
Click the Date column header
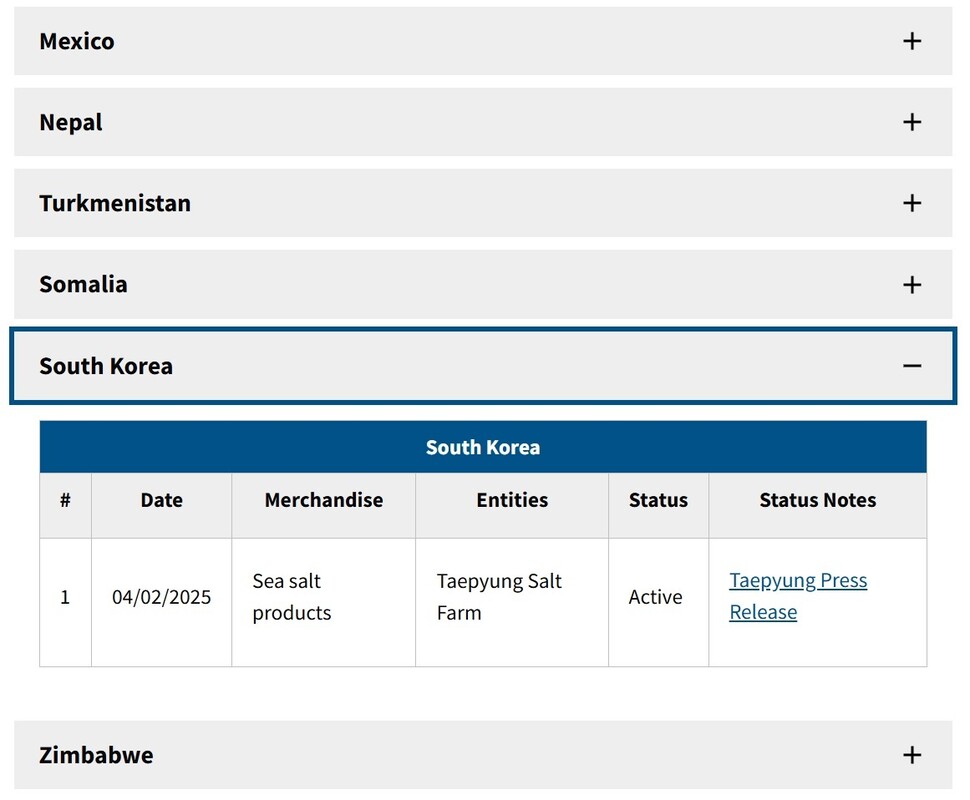(x=161, y=500)
